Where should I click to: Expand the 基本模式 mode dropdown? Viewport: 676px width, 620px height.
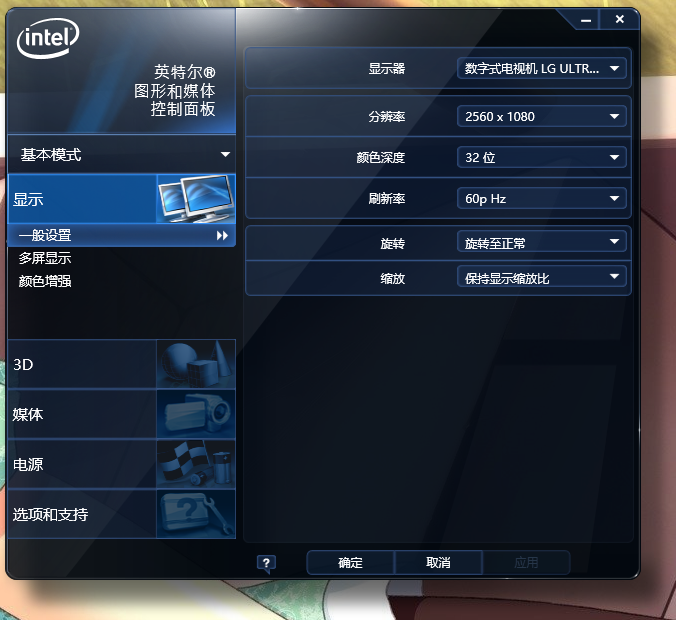point(121,154)
